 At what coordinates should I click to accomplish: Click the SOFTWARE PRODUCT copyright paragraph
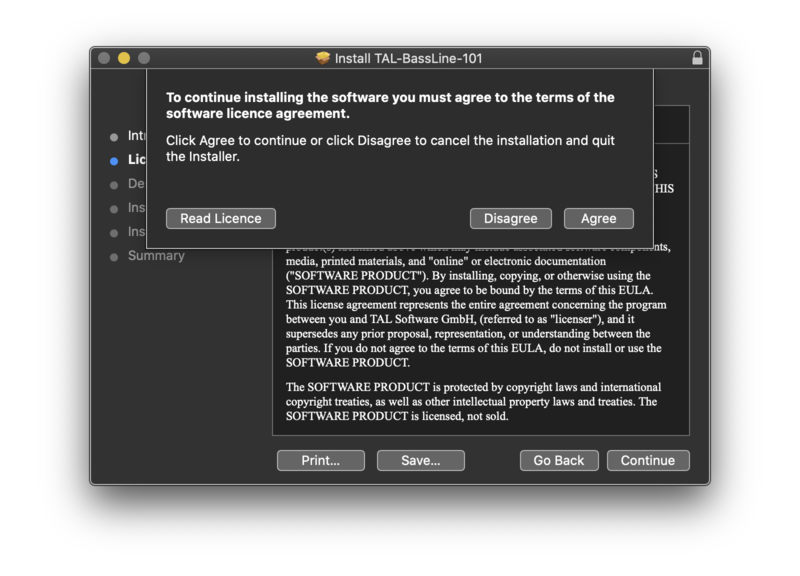click(x=473, y=402)
